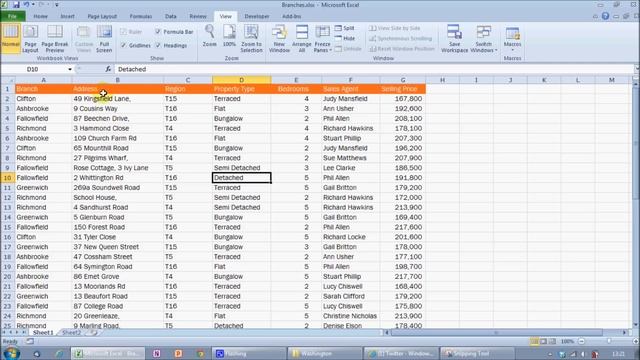Click Page Layout view icon in status bar
The width and height of the screenshot is (640, 360).
tap(543, 341)
